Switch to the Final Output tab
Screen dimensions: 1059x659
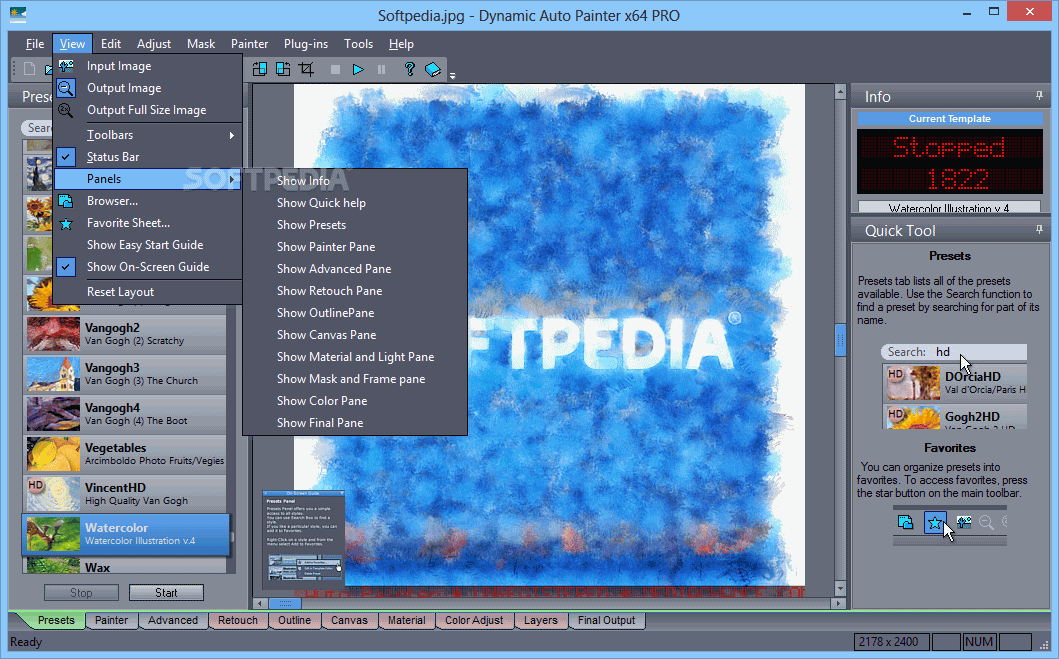tap(606, 620)
